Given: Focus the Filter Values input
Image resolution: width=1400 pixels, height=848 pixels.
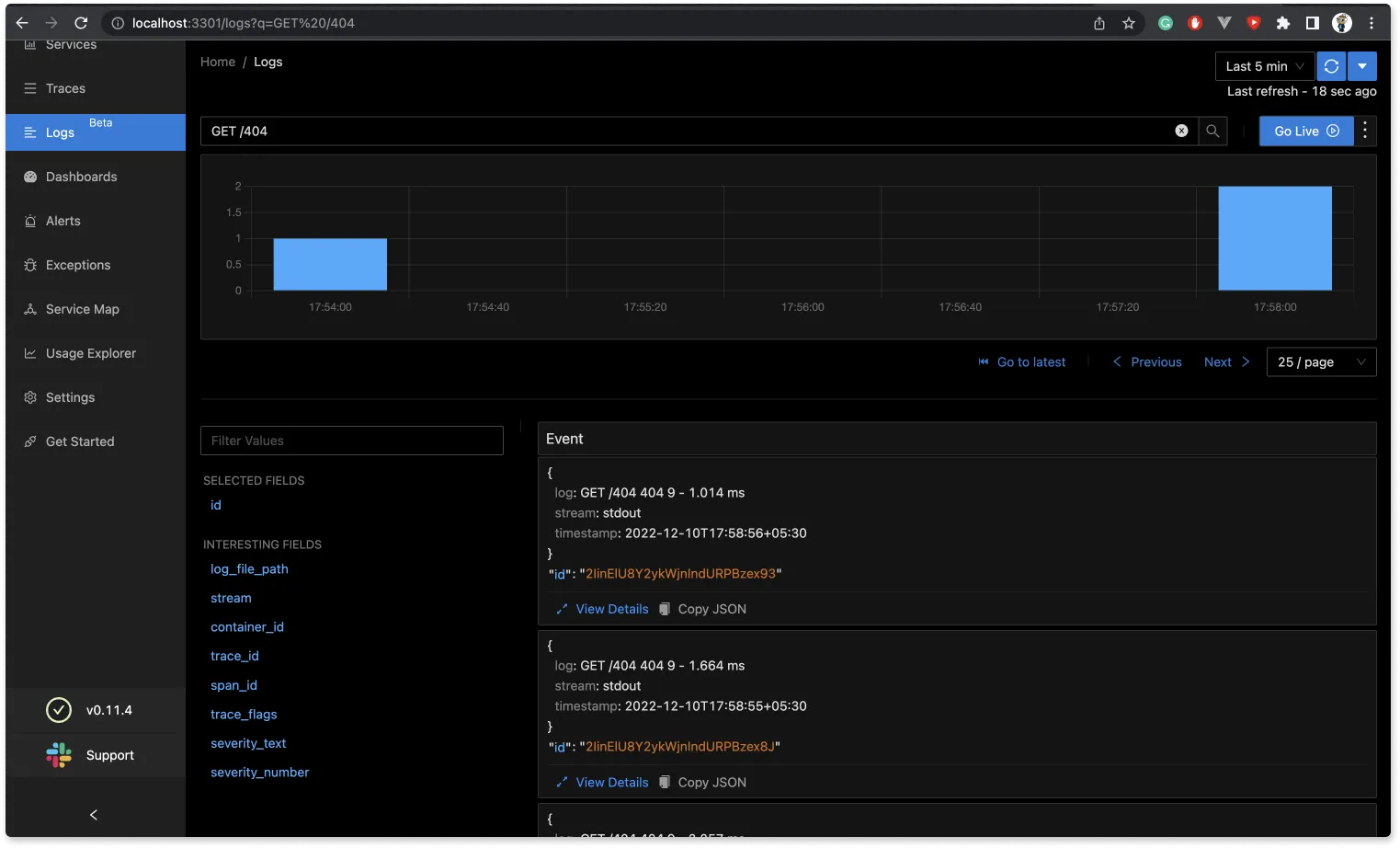Looking at the screenshot, I should click(352, 441).
